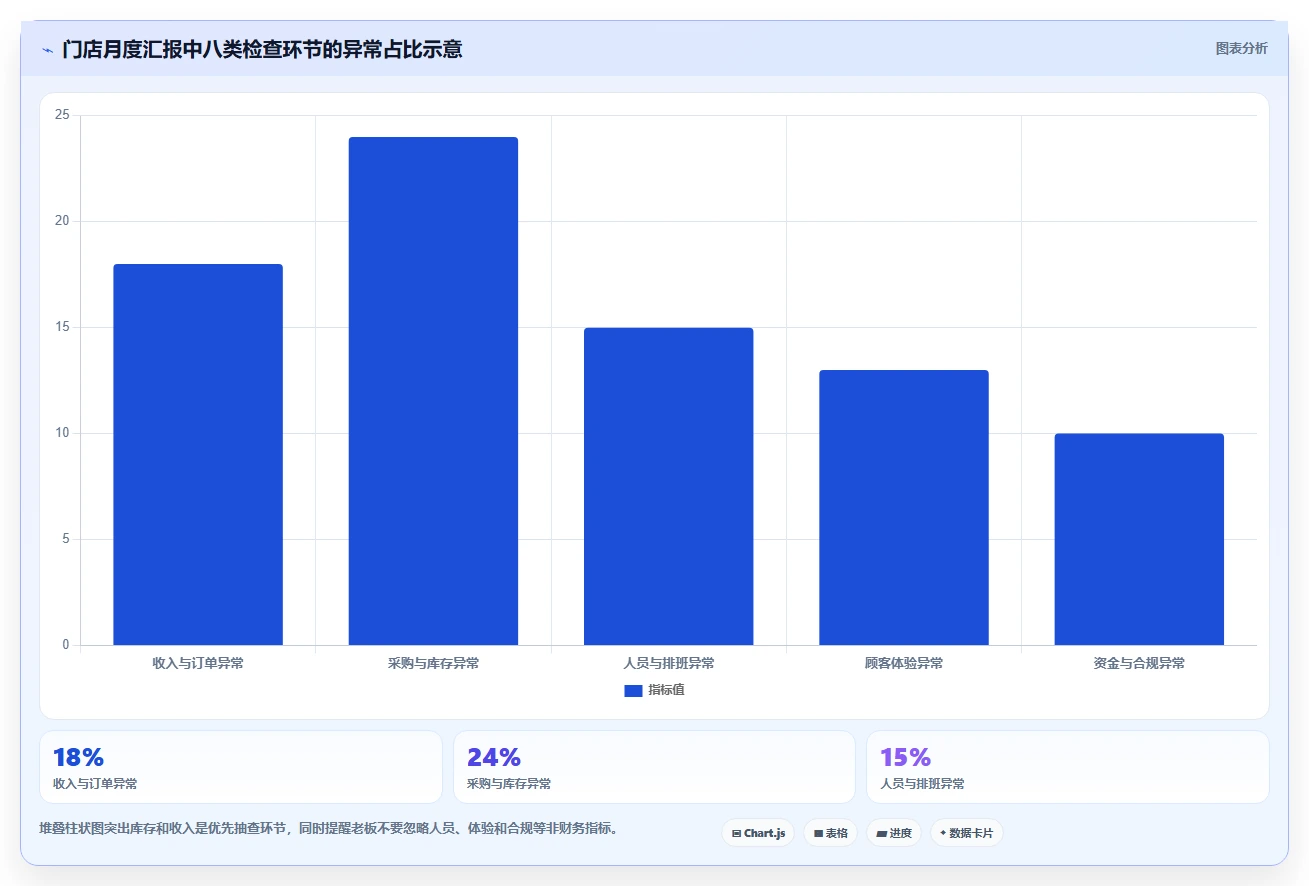Click the chart title 门店月度汇报中八类检查环节的异常占比示意
The height and width of the screenshot is (886, 1309).
(x=262, y=49)
